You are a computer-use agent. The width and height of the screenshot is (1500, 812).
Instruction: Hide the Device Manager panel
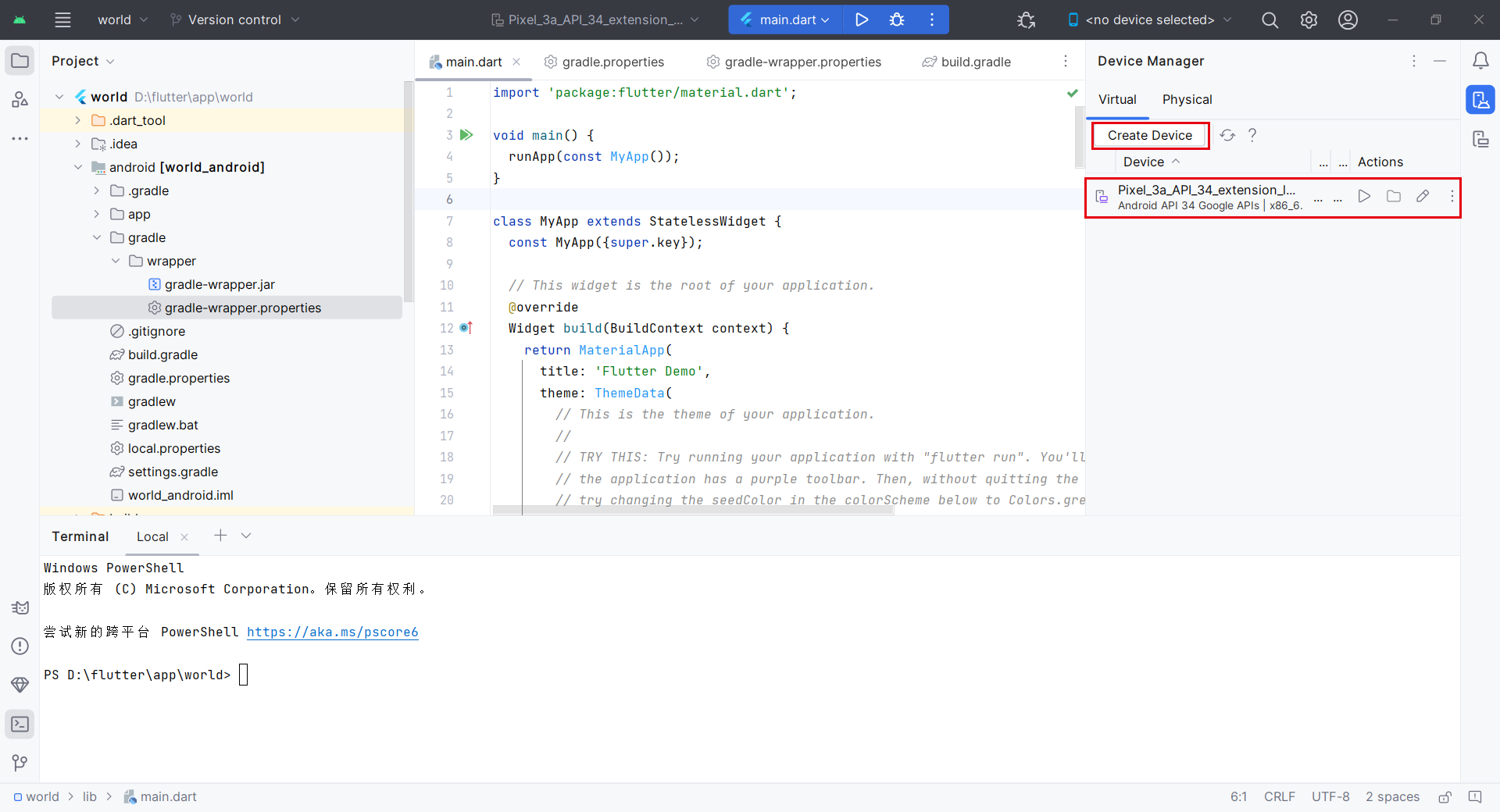pos(1440,61)
